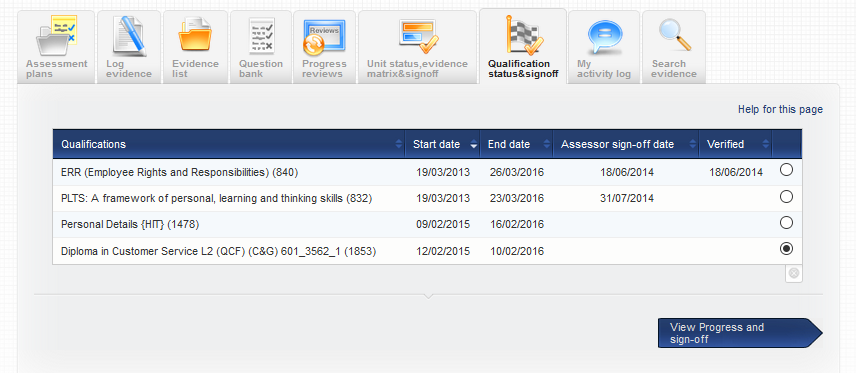Select the Question bank checklist icon

pos(261,35)
